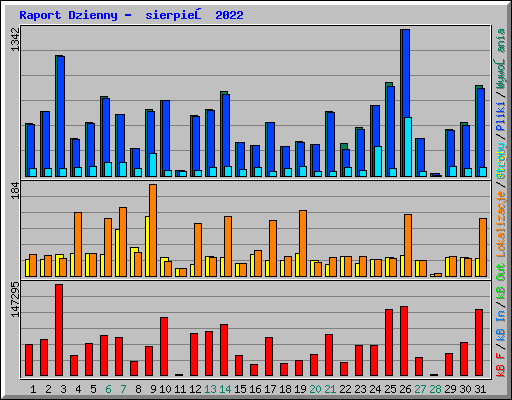Click the cyan pages bar for day 26
Viewport: 512px width, 400px height.
[x=408, y=147]
